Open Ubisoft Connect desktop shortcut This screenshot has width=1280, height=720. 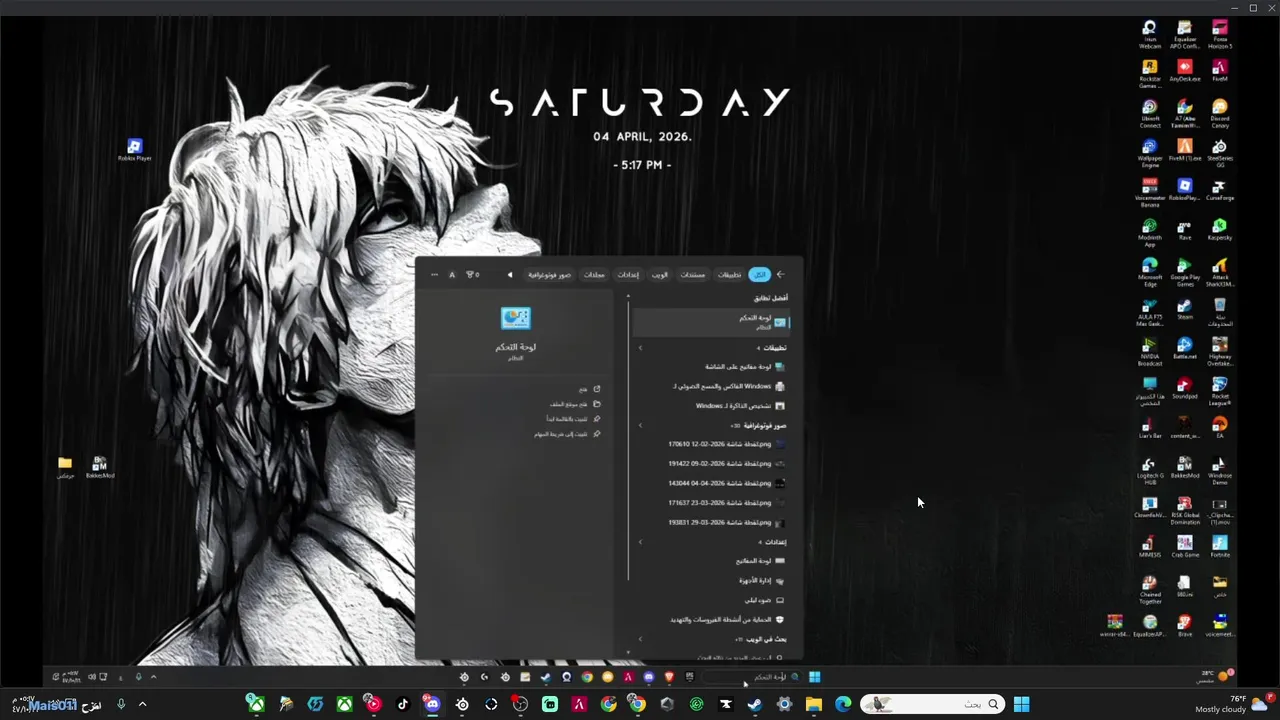tap(1150, 114)
